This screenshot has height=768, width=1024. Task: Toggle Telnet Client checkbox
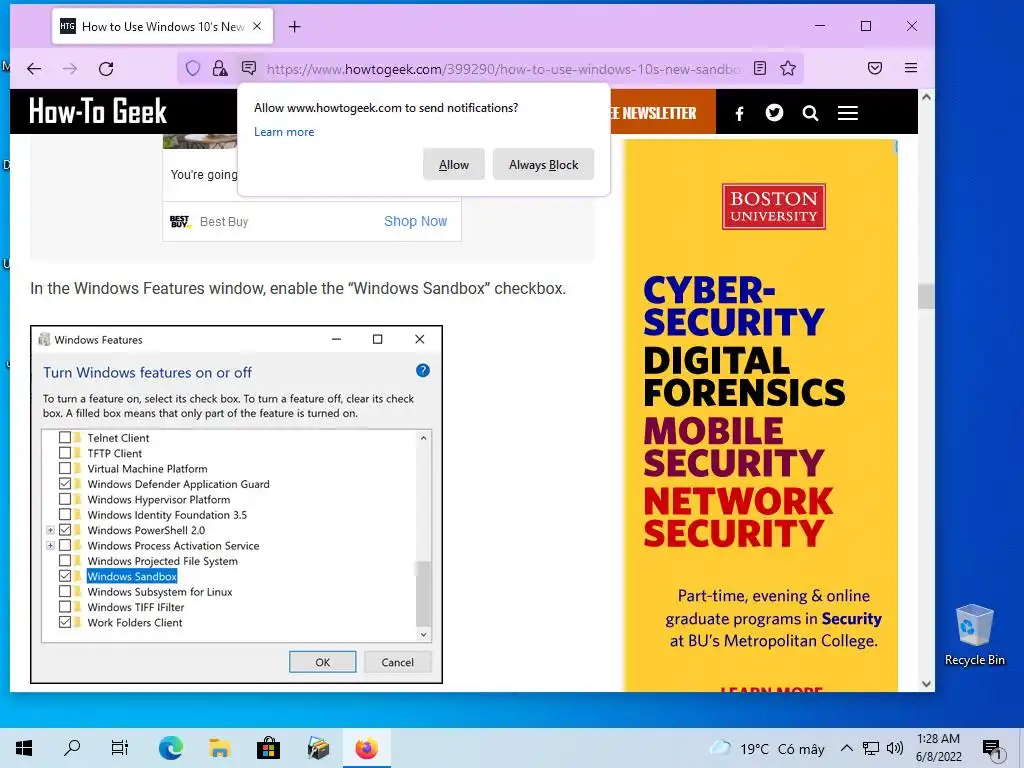point(65,438)
